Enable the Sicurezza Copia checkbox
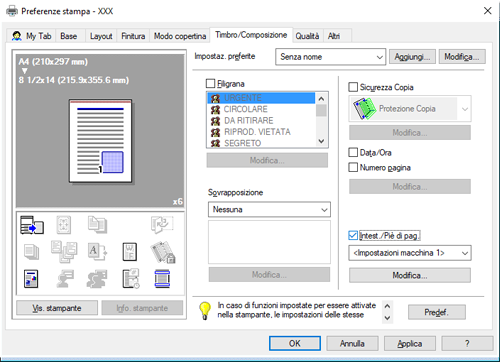This screenshot has width=500, height=362. tap(353, 87)
